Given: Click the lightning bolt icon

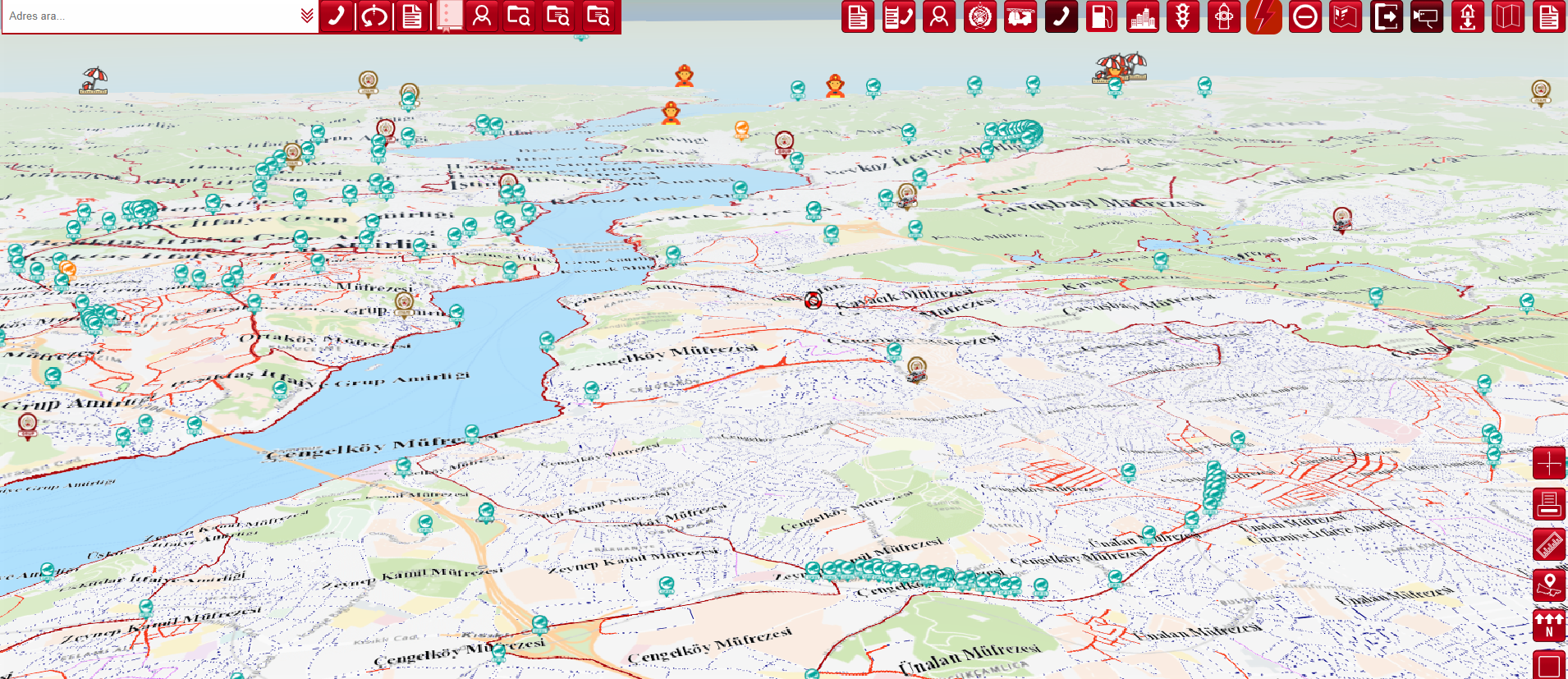Looking at the screenshot, I should click(x=1264, y=16).
